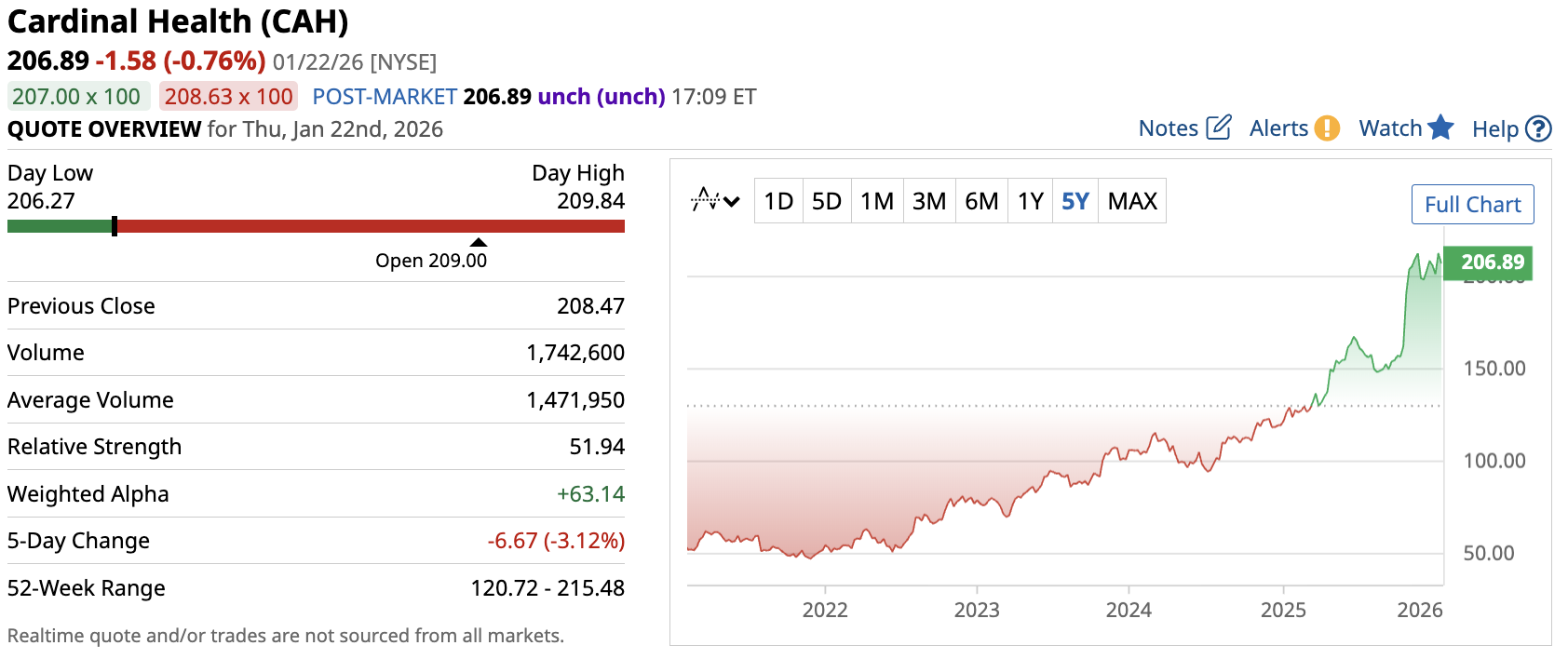Viewport: 1568px width, 659px height.
Task: Switch chart to MAX range
Action: tap(1132, 201)
